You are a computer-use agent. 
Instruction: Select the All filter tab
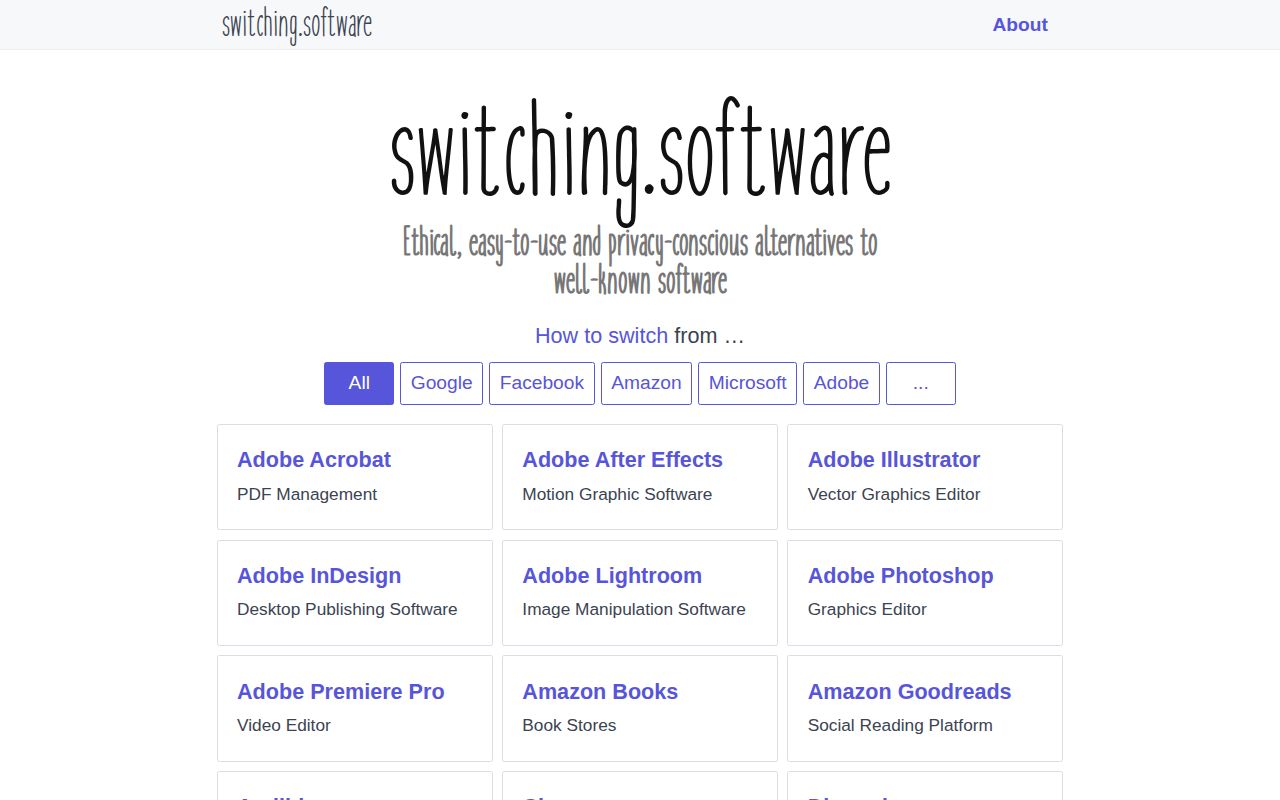point(358,383)
